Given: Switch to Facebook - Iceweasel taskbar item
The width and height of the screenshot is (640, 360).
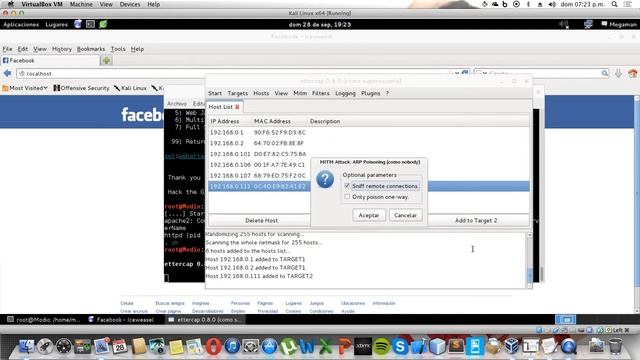Looking at the screenshot, I should point(121,320).
